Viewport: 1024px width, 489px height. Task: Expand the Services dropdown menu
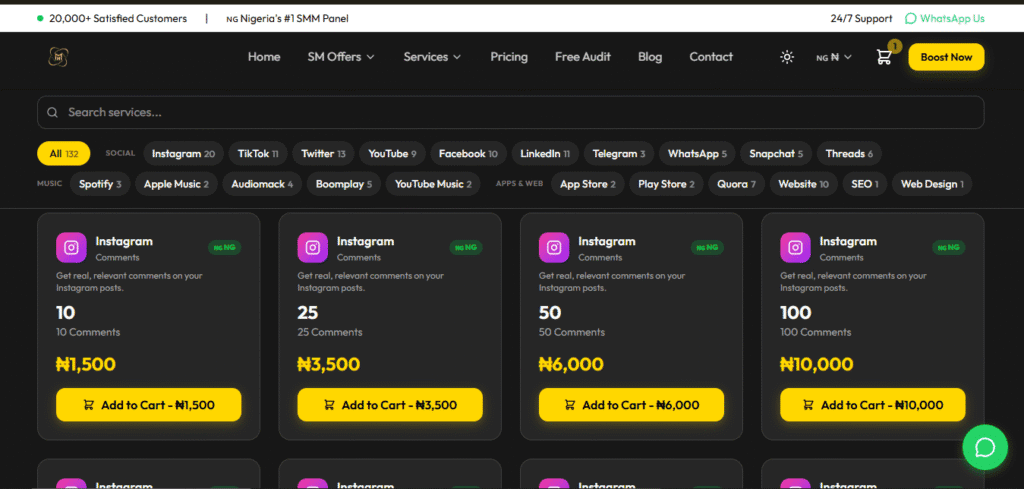coord(432,57)
